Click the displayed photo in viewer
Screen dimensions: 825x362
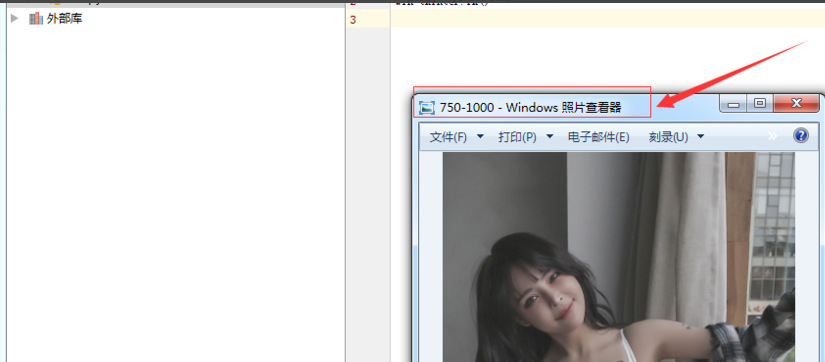coord(619,257)
